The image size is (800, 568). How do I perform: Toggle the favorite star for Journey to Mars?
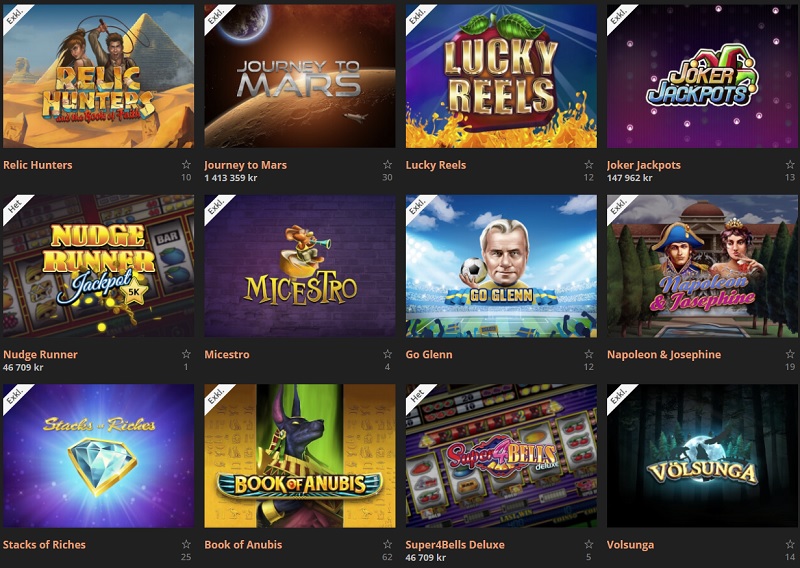(x=387, y=164)
